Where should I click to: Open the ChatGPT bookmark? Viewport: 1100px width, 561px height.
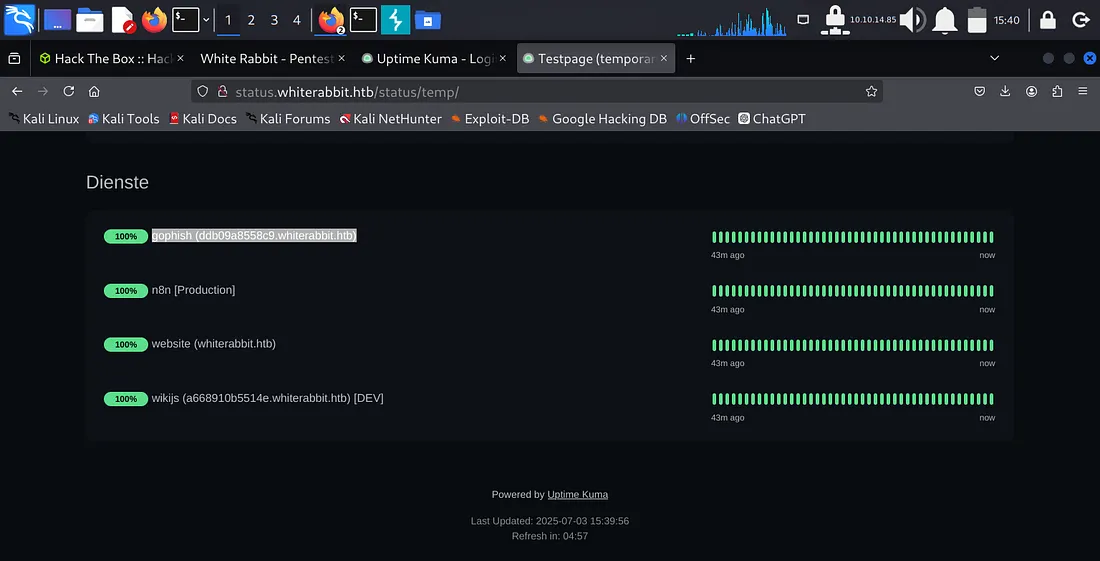772,119
